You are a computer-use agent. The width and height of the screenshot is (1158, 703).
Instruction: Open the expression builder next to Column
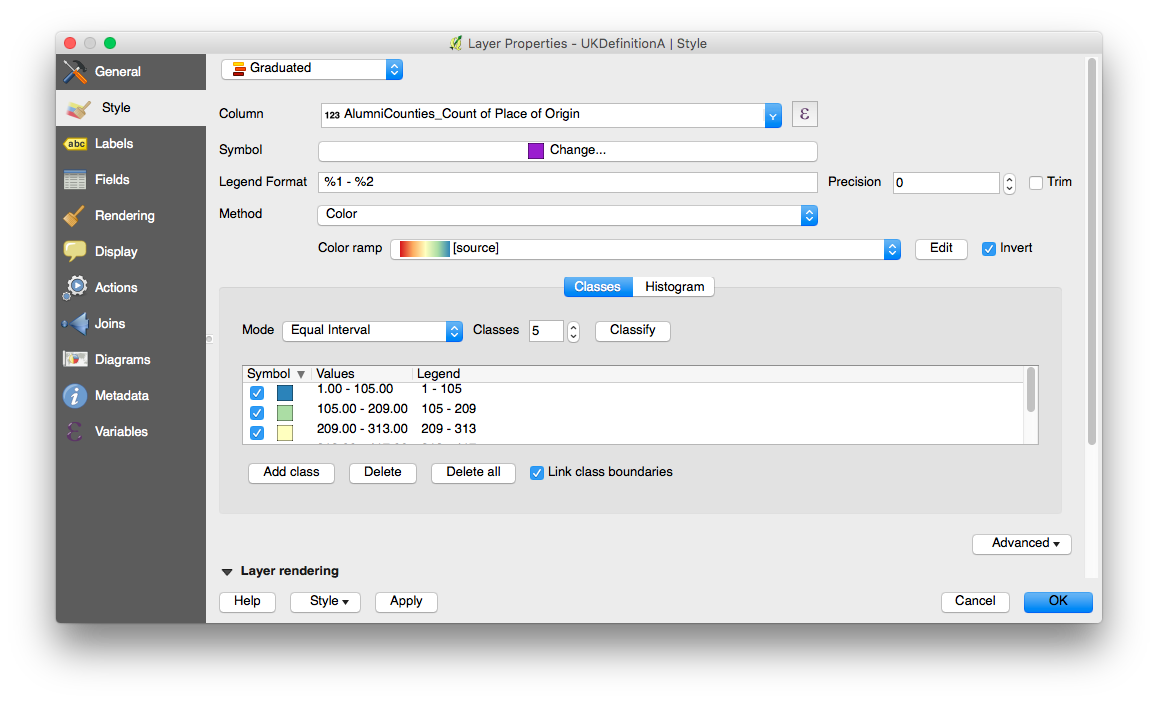point(804,113)
